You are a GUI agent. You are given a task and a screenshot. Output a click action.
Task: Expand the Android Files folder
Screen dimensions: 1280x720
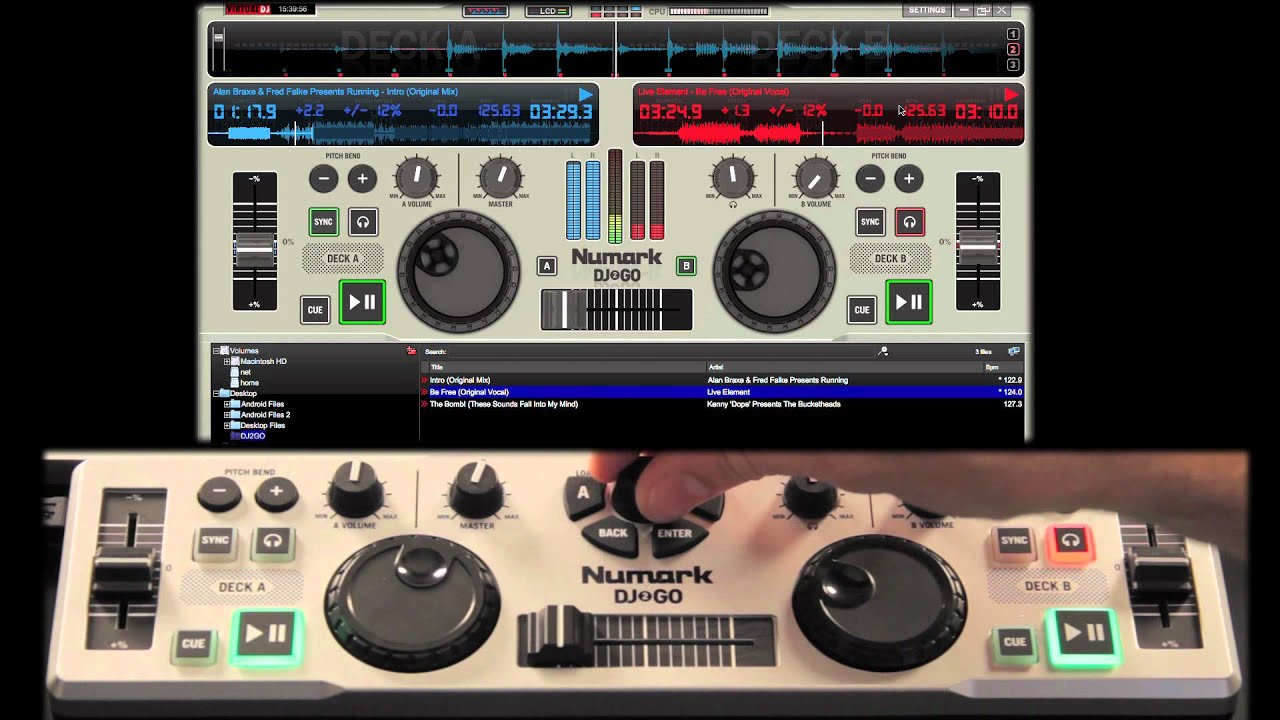tap(227, 404)
